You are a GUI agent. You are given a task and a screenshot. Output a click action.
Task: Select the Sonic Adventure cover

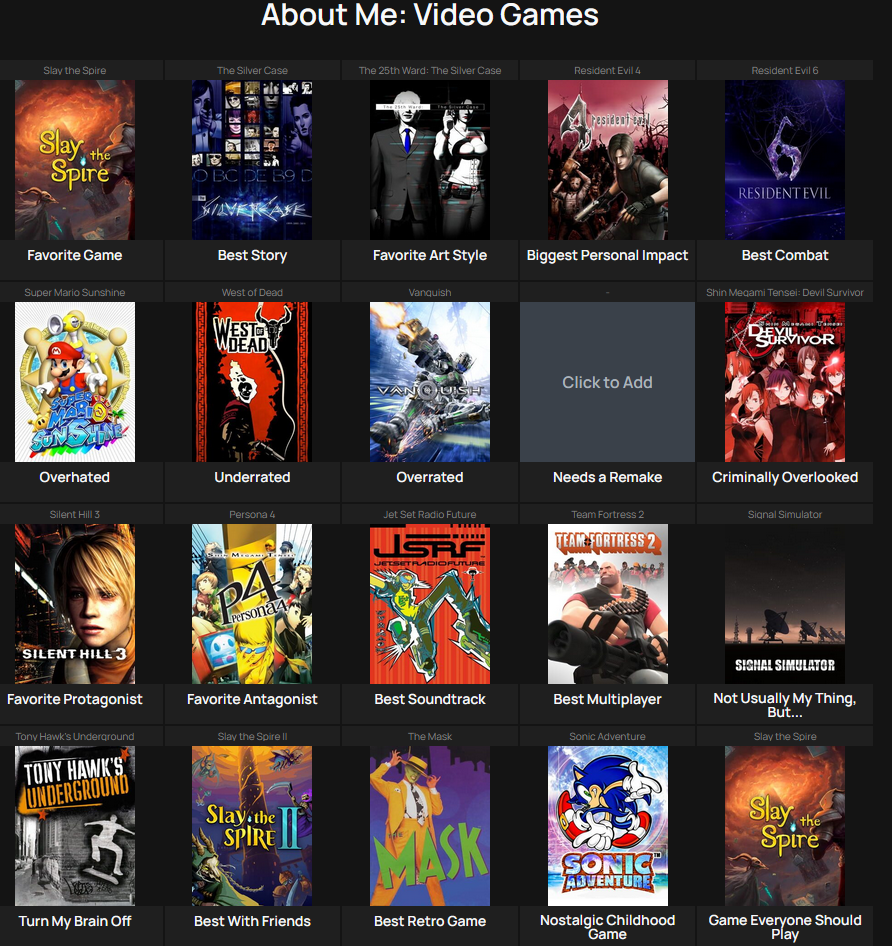[x=608, y=826]
